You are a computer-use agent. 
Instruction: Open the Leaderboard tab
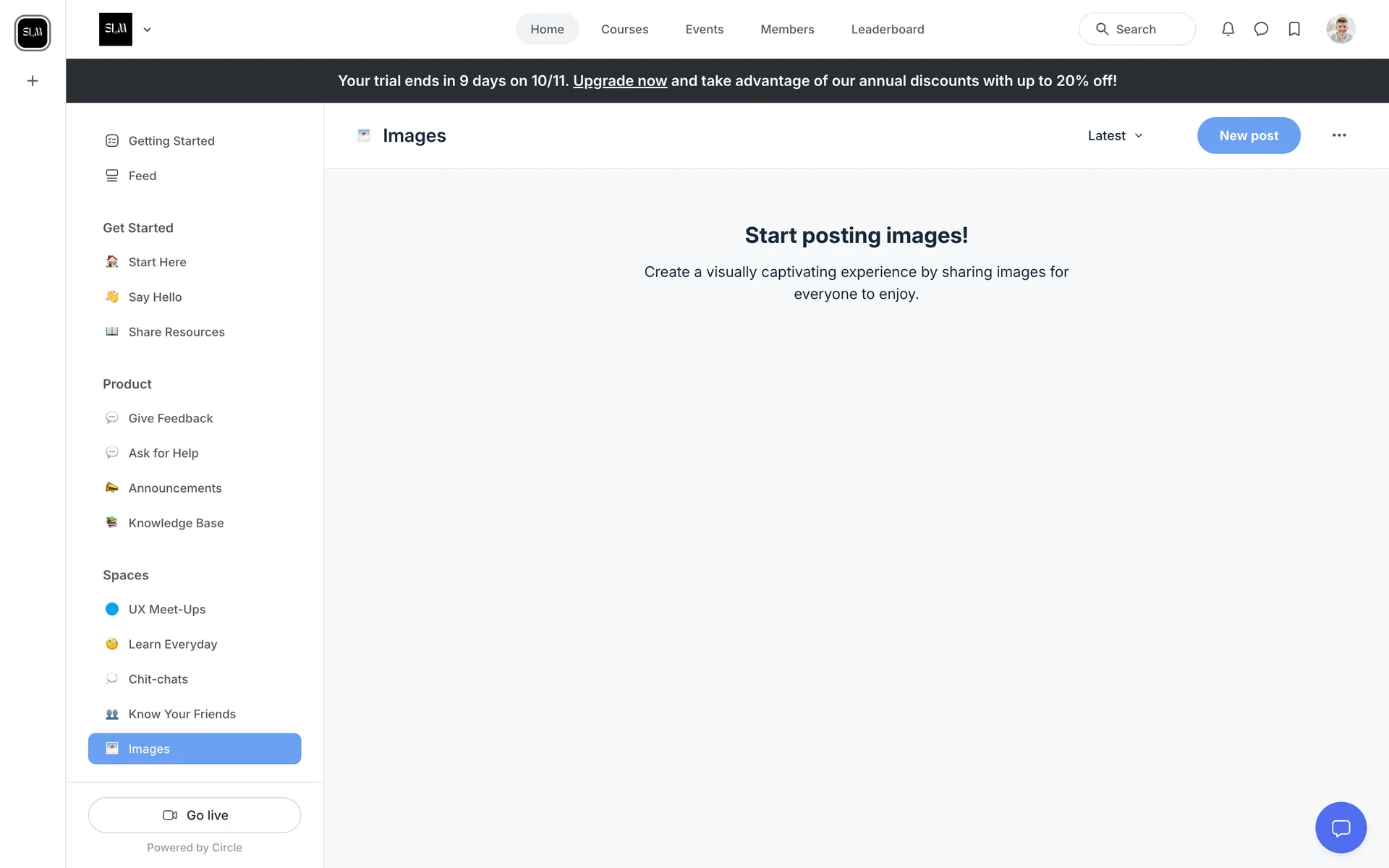click(887, 30)
